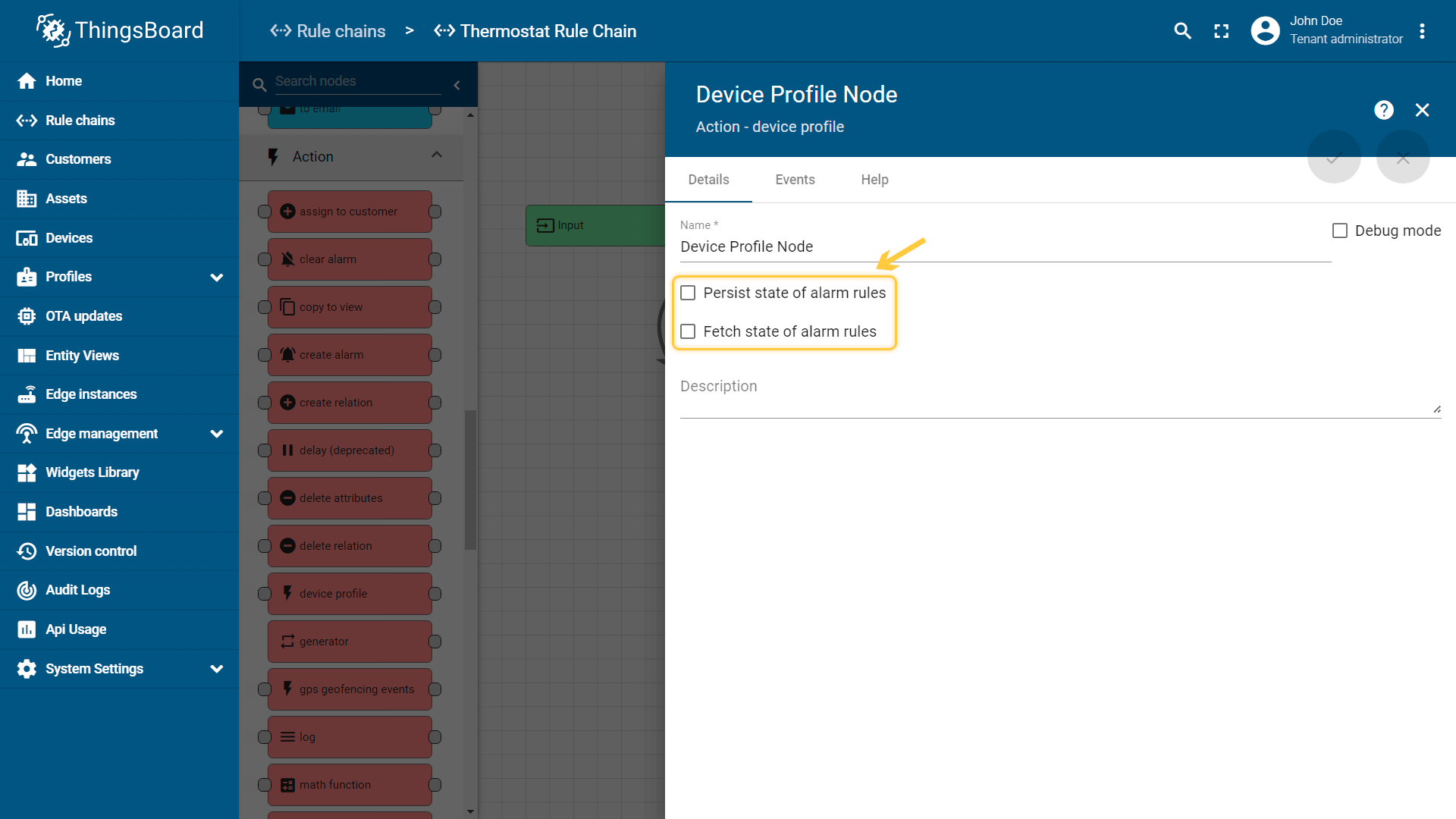Open Audit Logs in the sidebar
The image size is (1456, 819).
119,590
